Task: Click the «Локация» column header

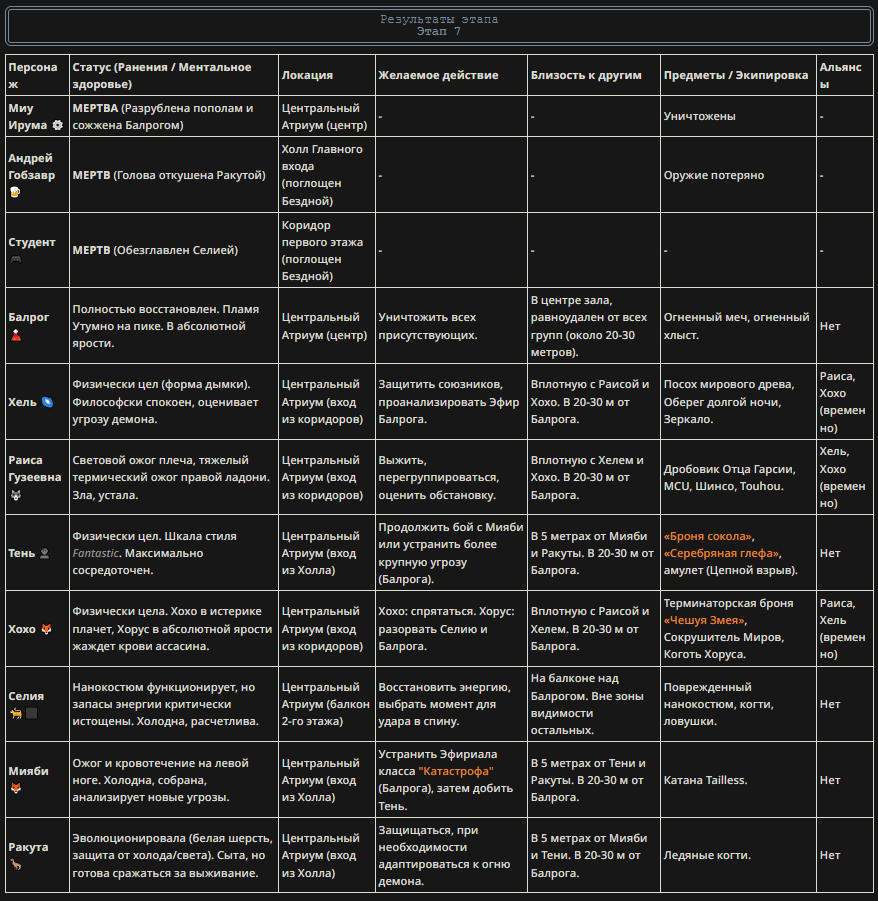Action: (307, 75)
